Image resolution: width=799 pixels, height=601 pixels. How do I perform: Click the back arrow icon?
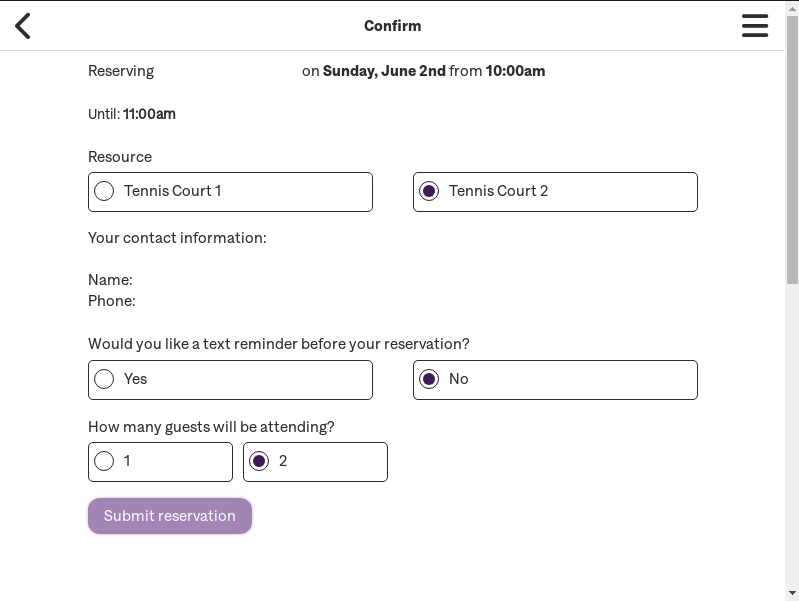pos(23,26)
